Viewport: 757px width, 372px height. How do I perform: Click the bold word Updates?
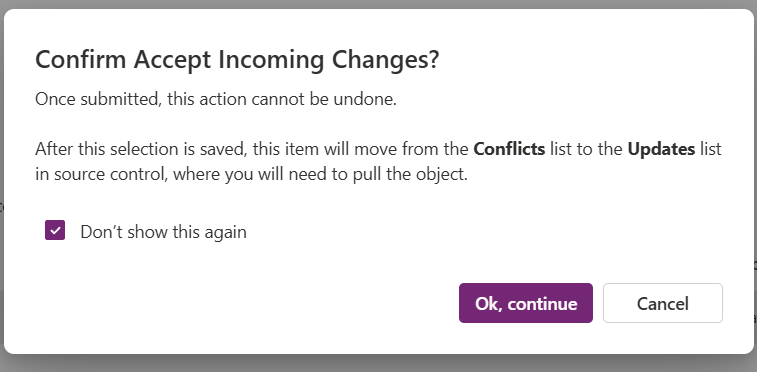[661, 149]
